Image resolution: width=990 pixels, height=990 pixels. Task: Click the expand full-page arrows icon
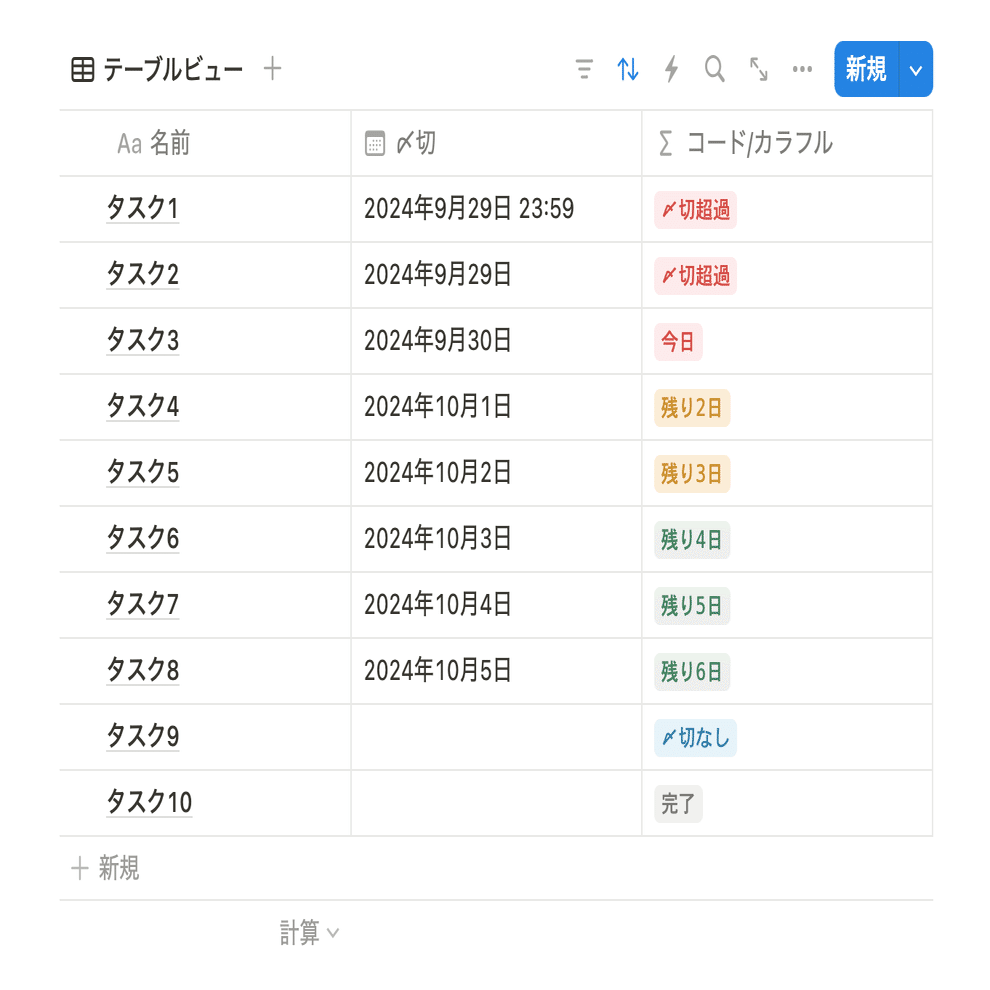[758, 69]
